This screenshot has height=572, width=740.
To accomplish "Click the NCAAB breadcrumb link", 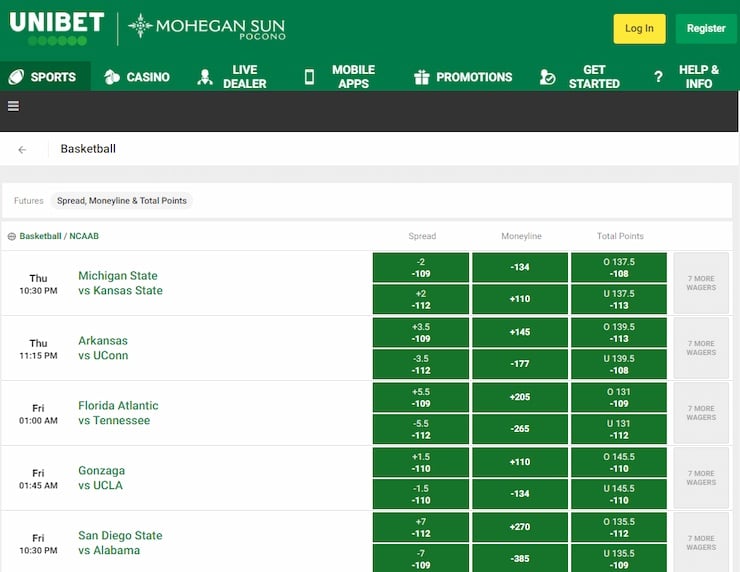I will point(84,236).
